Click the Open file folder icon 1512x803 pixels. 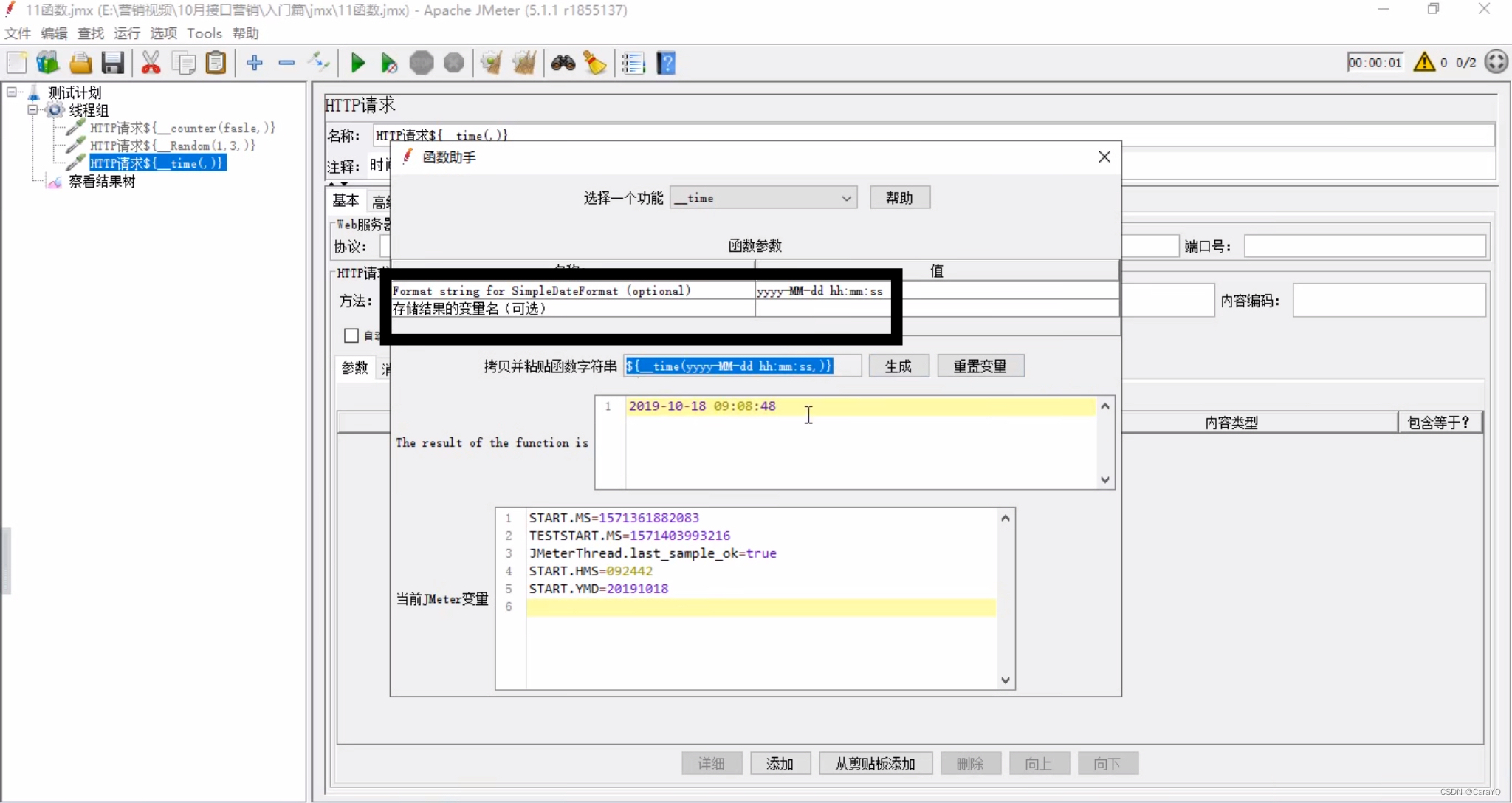[80, 63]
